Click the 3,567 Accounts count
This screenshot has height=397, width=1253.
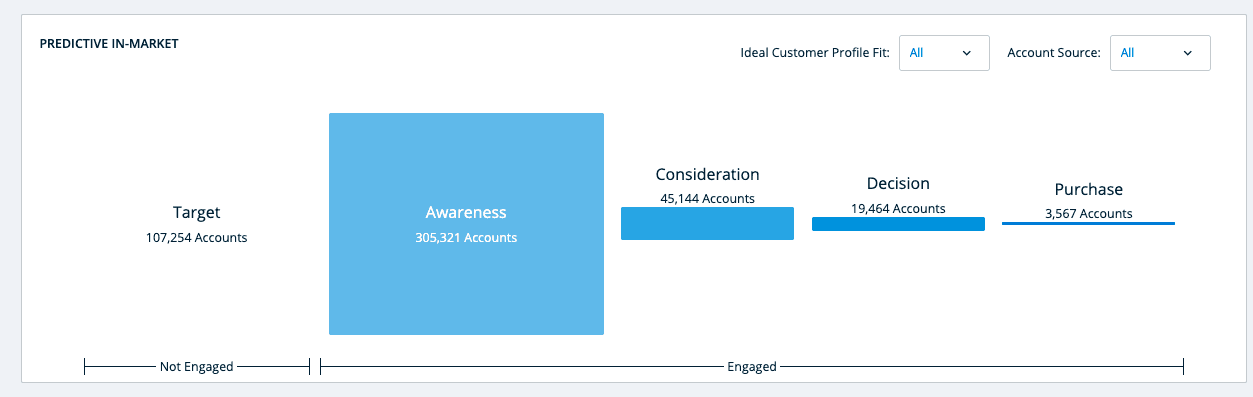click(1088, 213)
